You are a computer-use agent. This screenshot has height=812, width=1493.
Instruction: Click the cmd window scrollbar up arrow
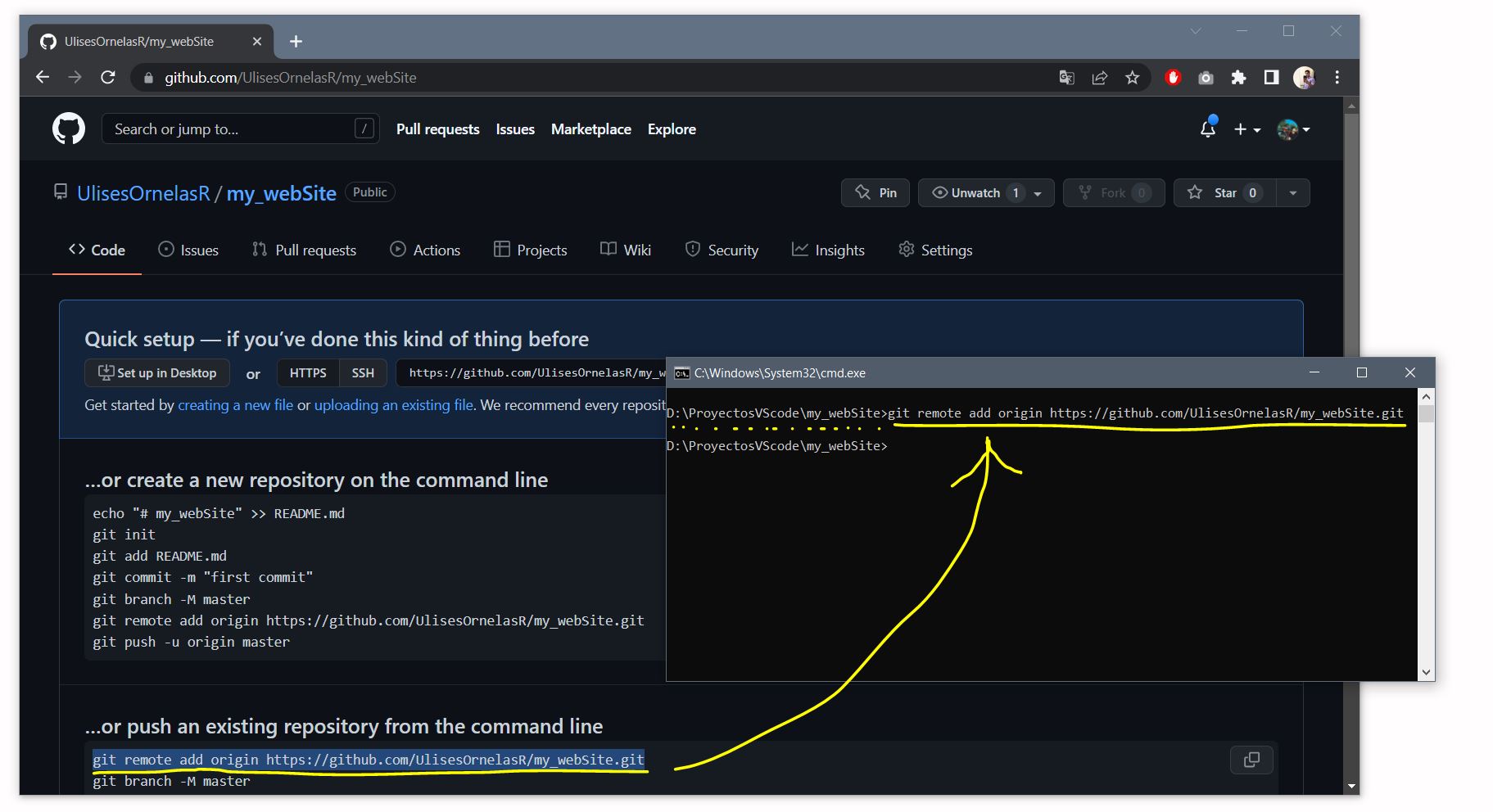point(1426,397)
